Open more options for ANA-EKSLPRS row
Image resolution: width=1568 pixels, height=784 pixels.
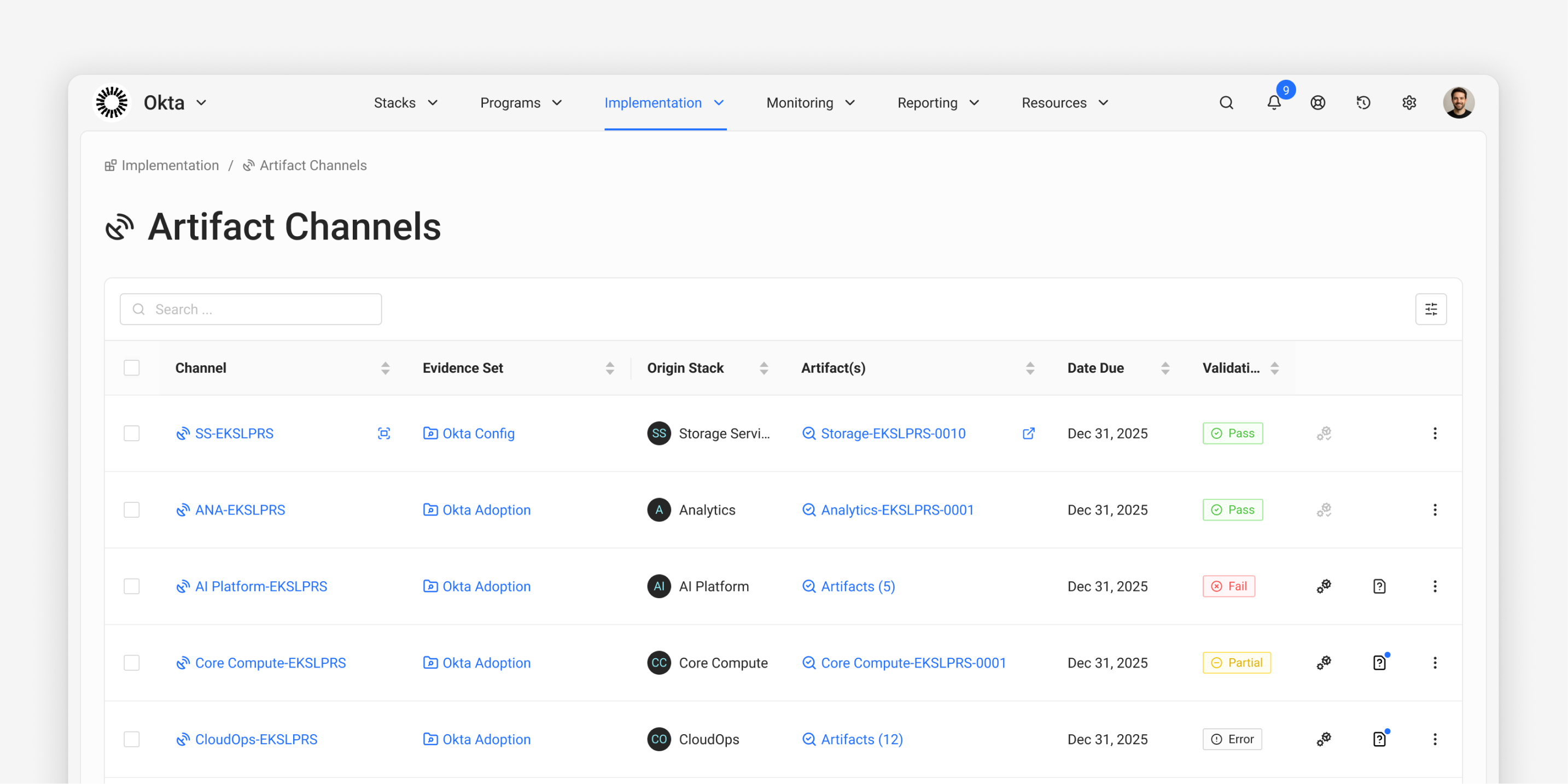[x=1435, y=510]
